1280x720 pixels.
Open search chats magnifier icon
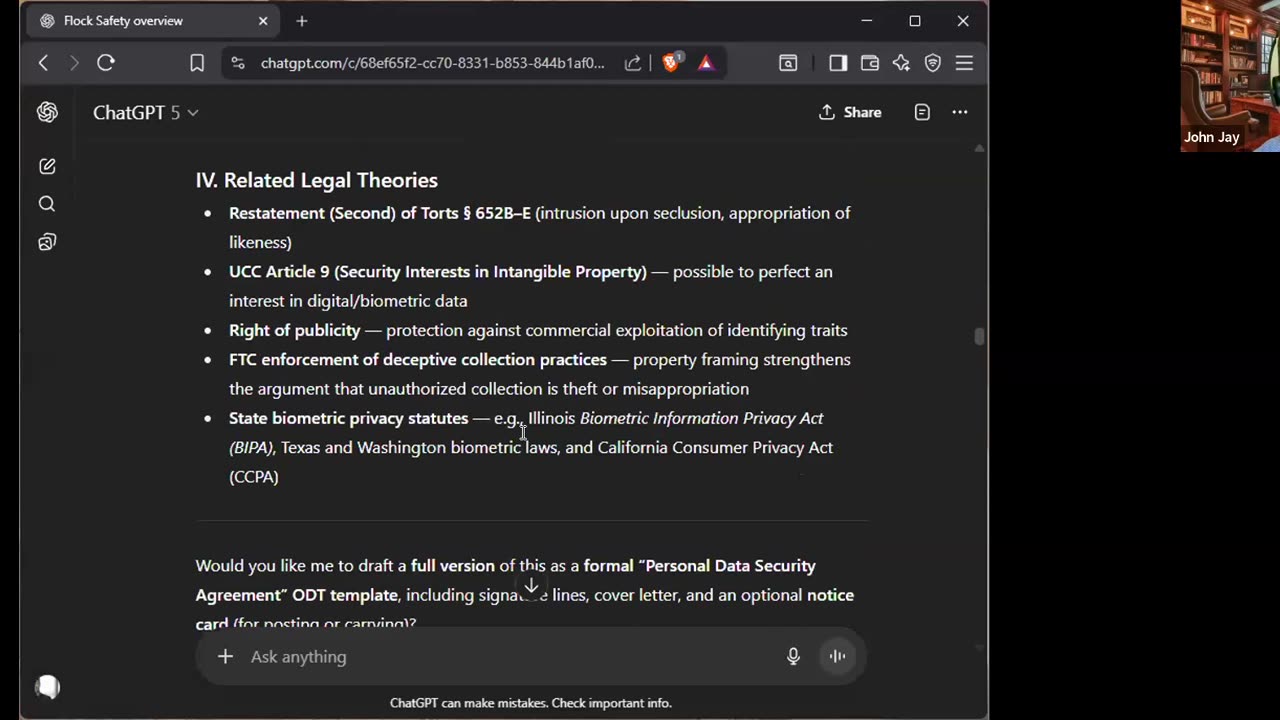coord(47,204)
